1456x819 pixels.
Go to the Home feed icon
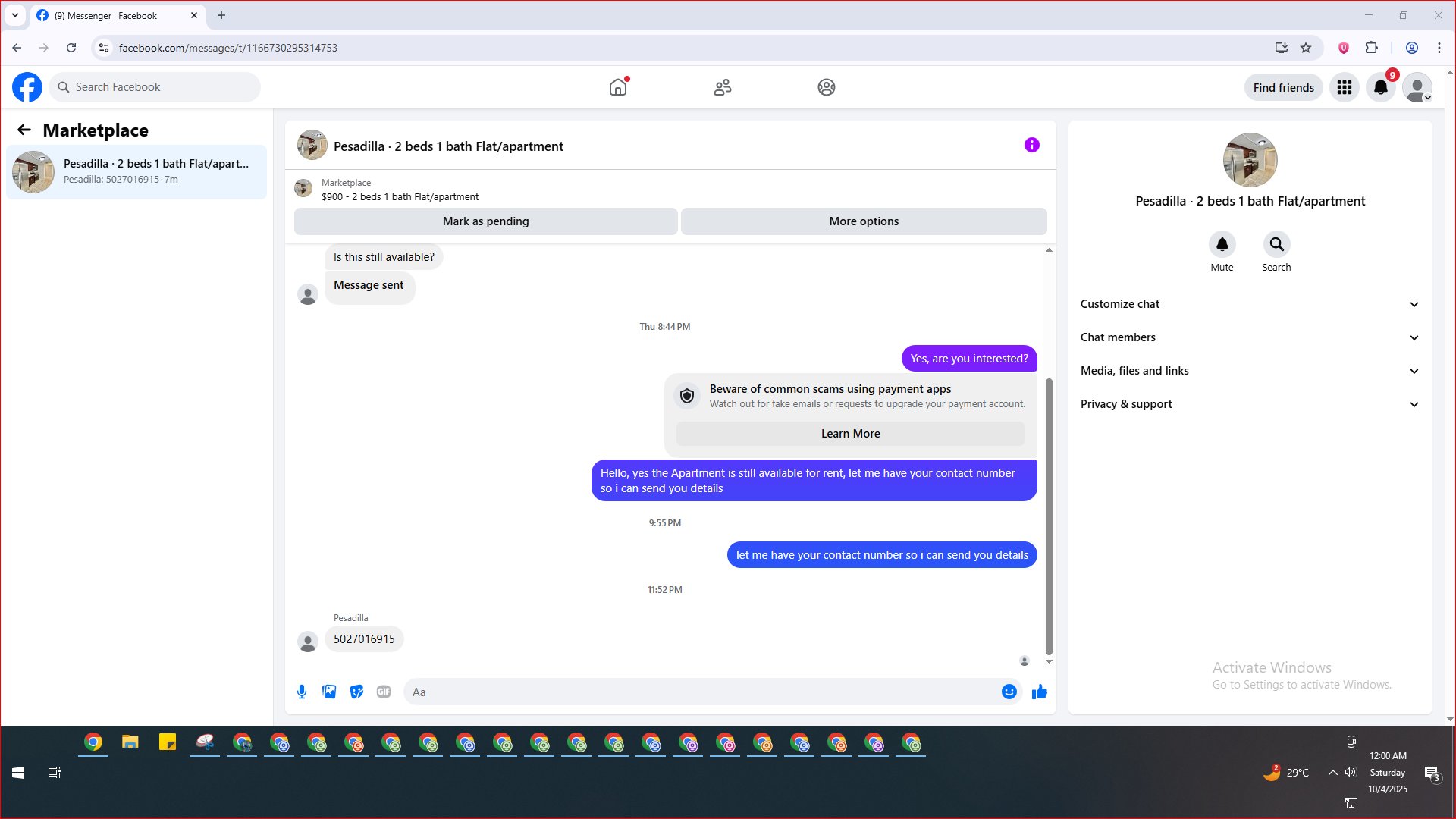(618, 87)
